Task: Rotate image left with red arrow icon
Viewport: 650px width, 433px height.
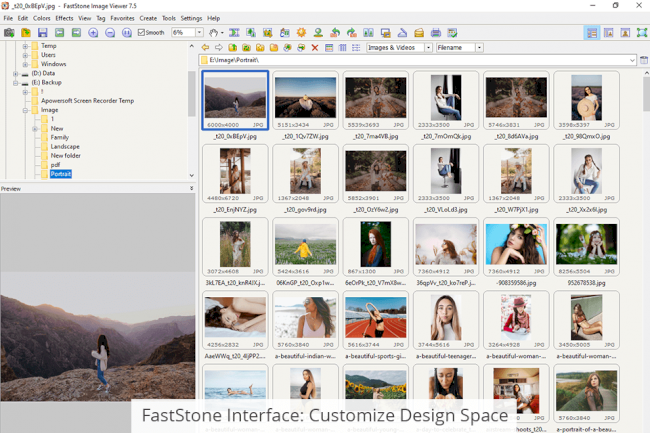Action: 335,32
